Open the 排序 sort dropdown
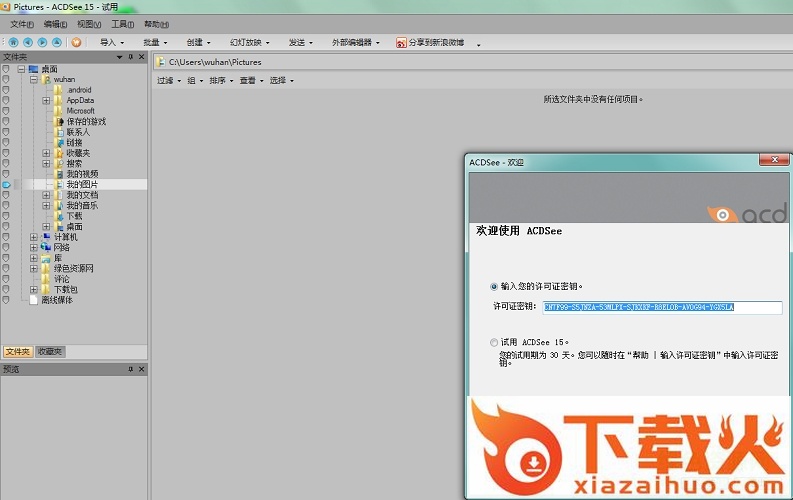The image size is (793, 500). (222, 80)
